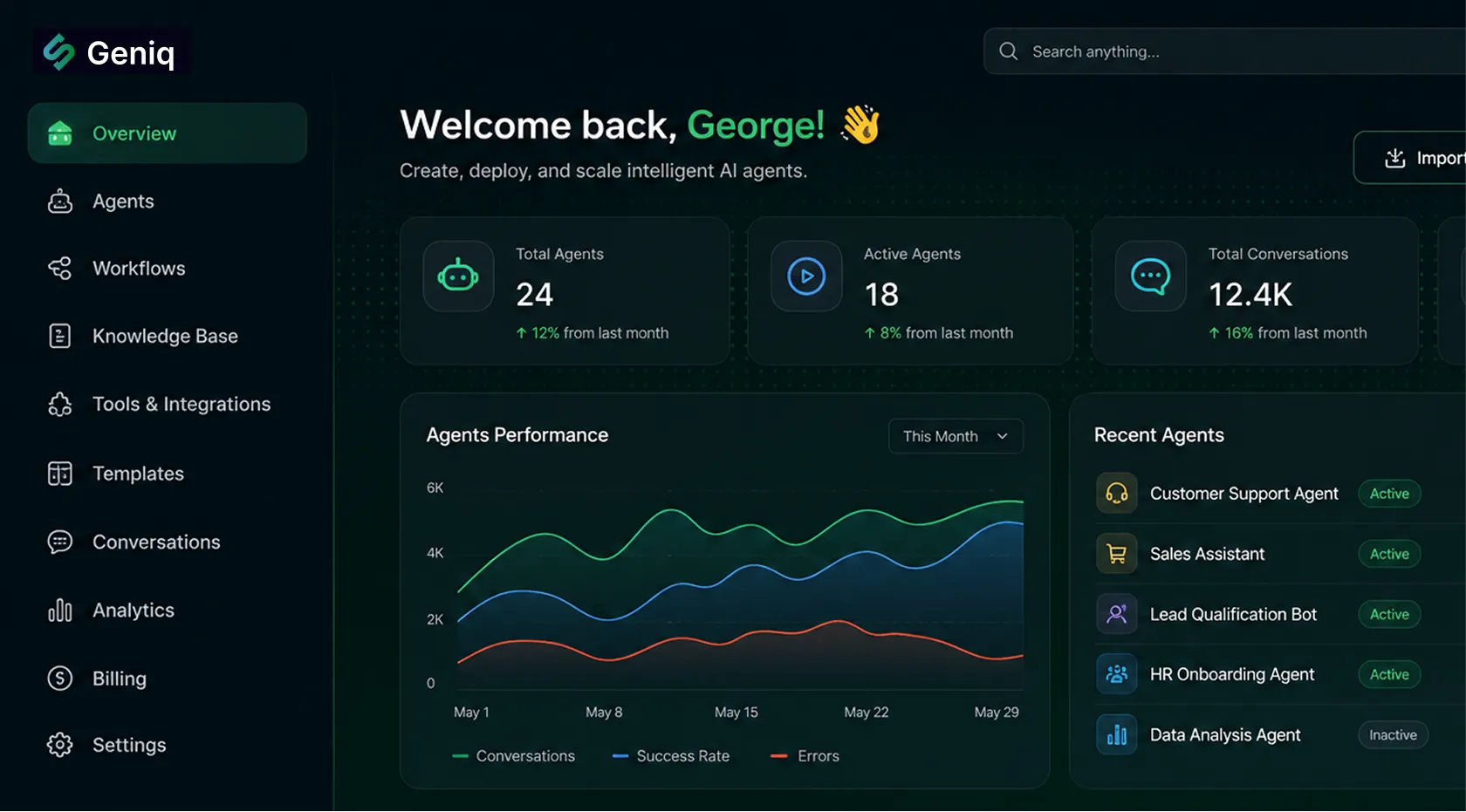Click the Conversations chat bubble icon

(60, 542)
